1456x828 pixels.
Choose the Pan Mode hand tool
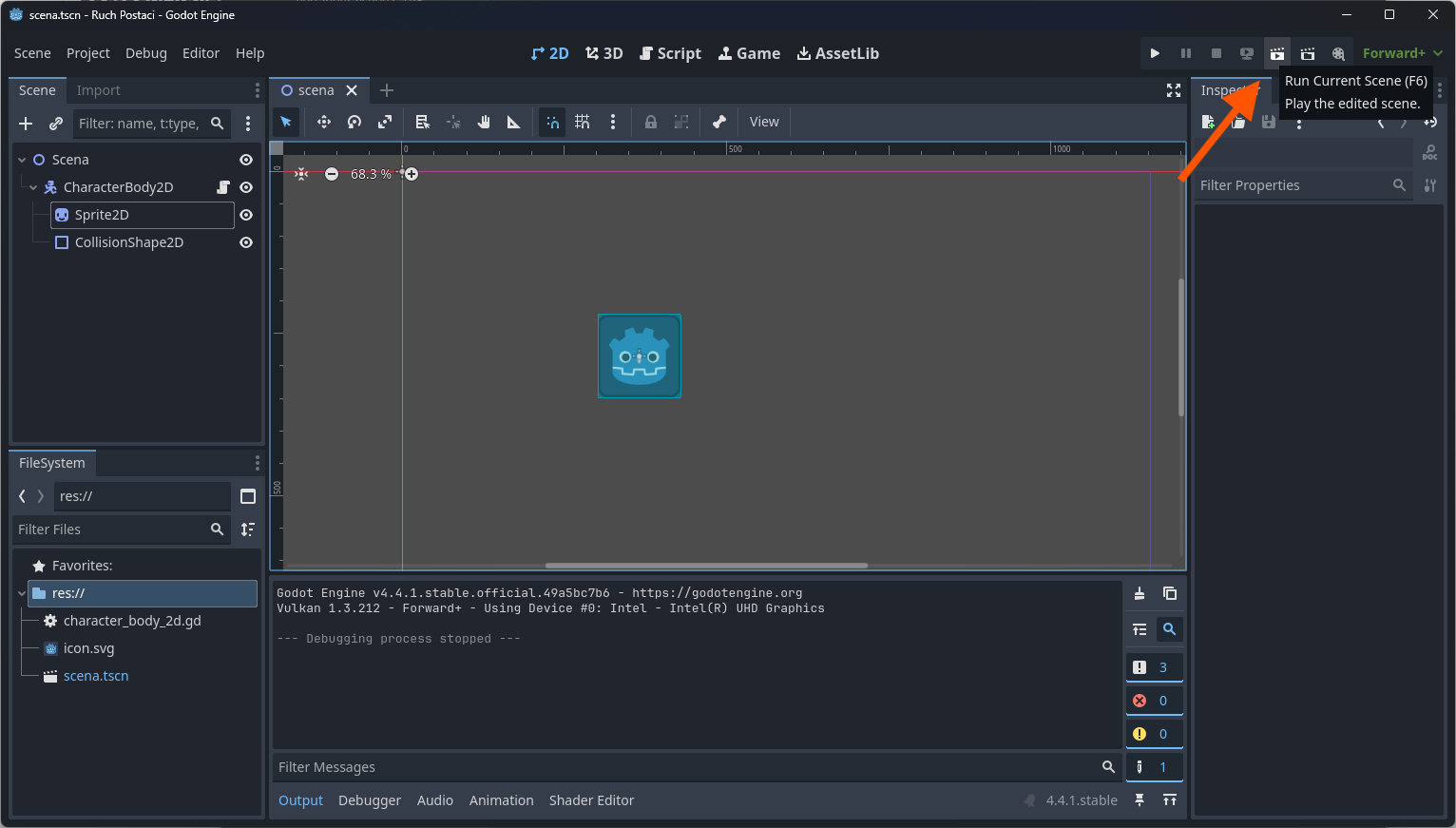coord(484,122)
